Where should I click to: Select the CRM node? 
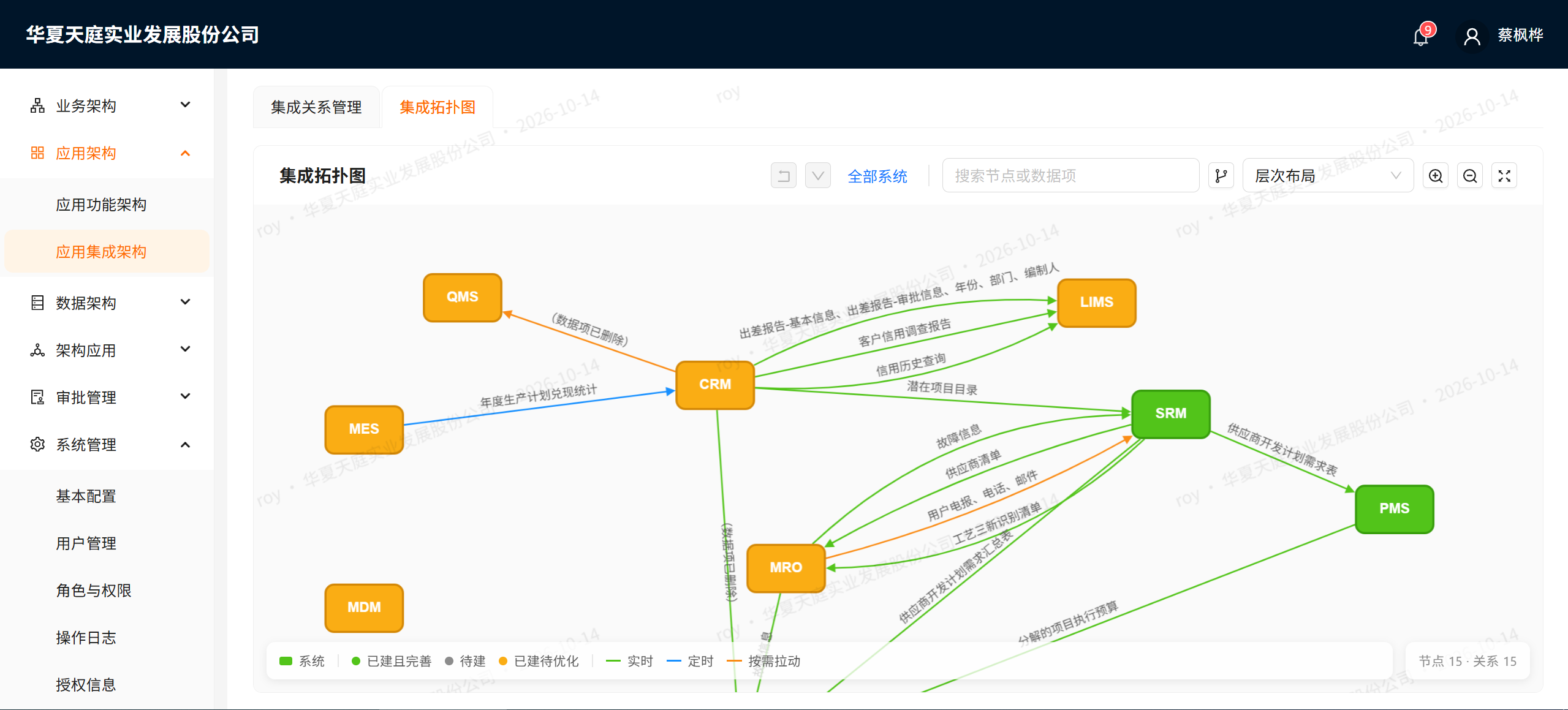pos(715,385)
